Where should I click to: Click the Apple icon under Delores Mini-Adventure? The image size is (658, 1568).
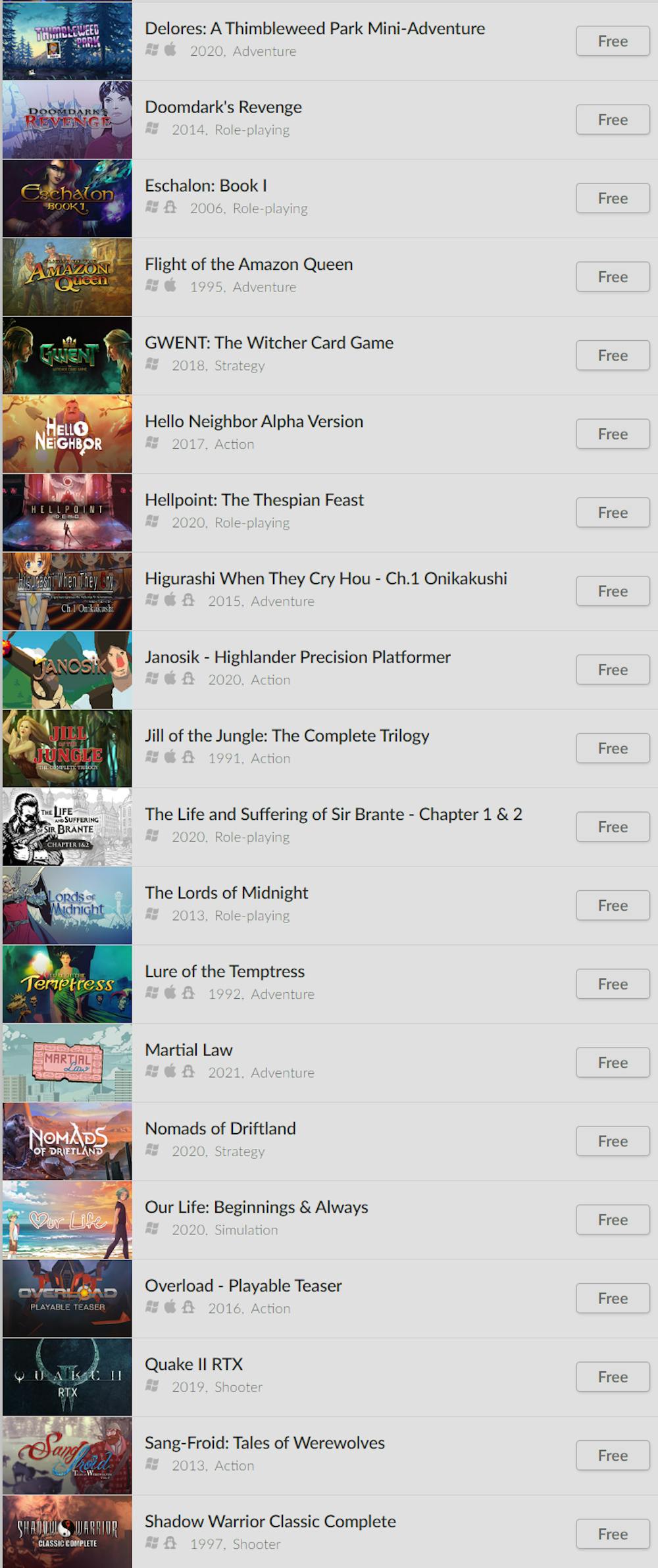click(x=170, y=50)
